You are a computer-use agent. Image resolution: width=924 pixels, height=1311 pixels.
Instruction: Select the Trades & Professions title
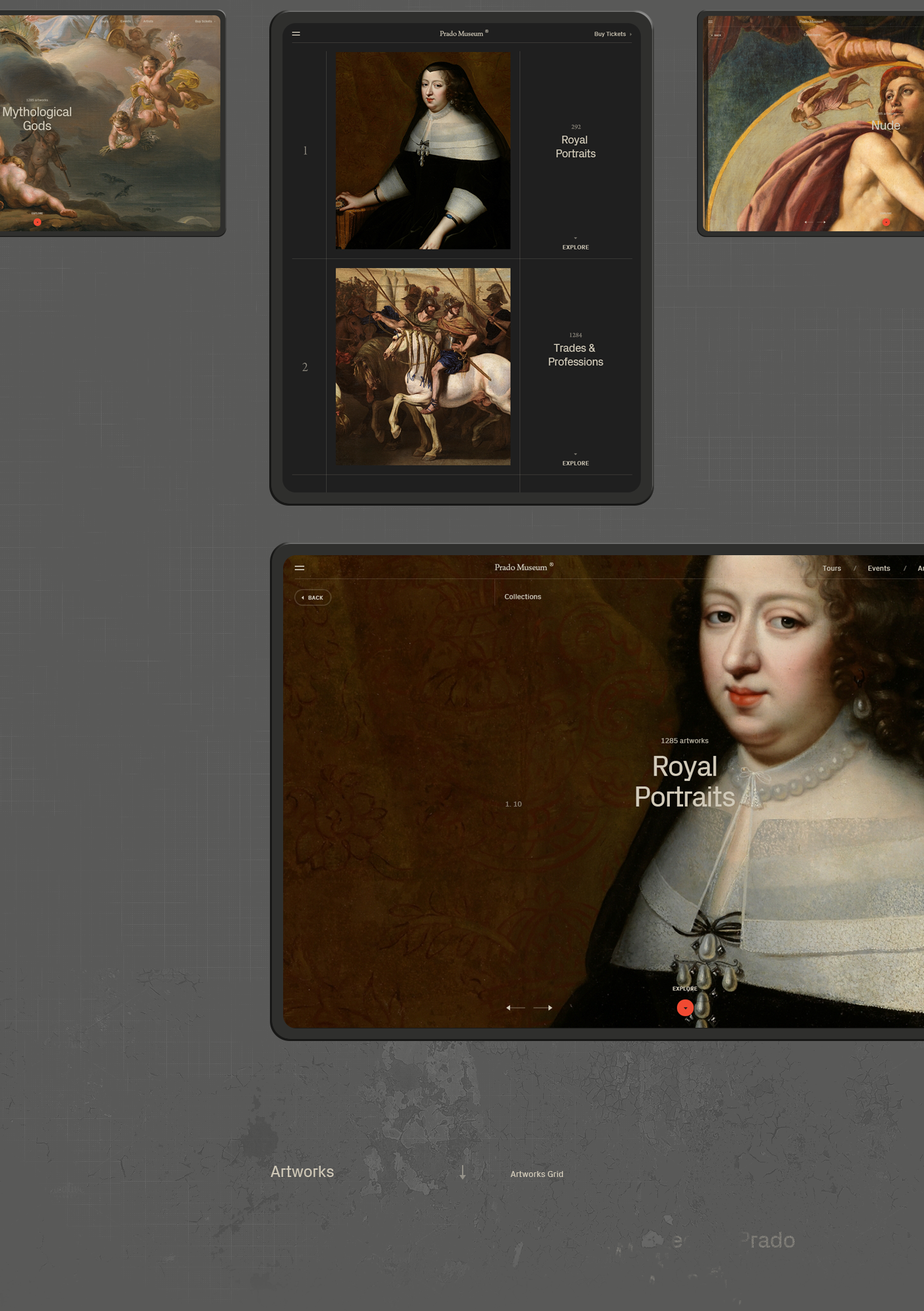point(576,355)
